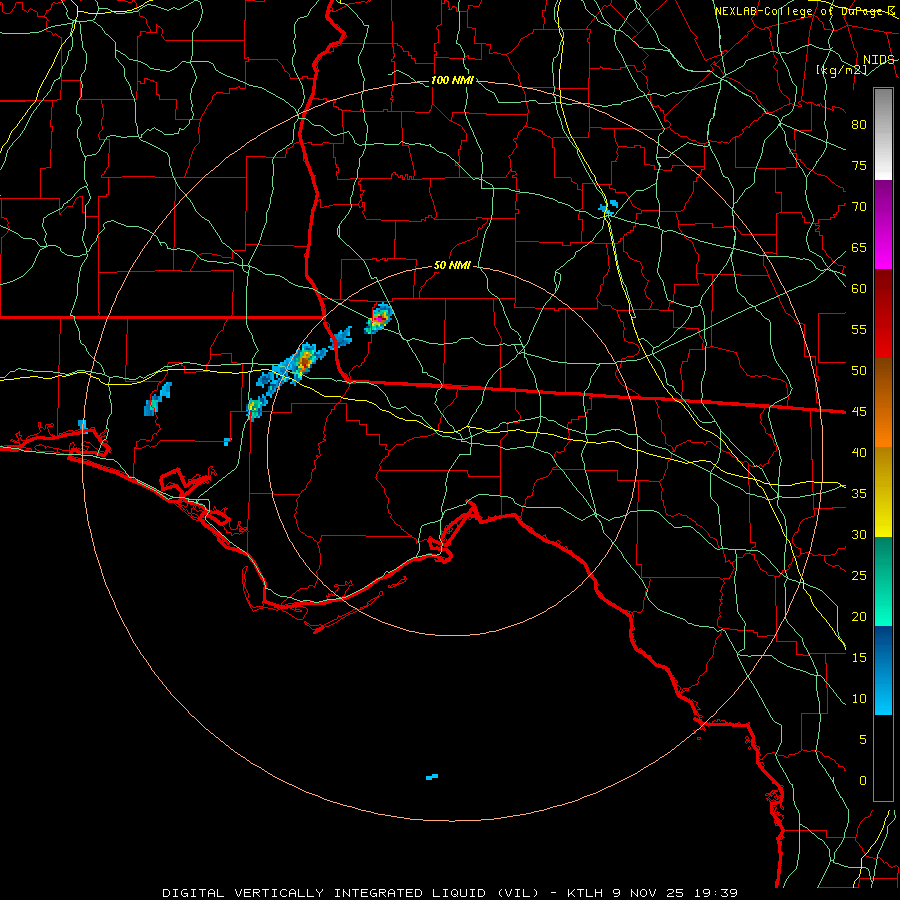The height and width of the screenshot is (900, 900).
Task: Click the 30 value on the VIL scale
Action: [859, 535]
